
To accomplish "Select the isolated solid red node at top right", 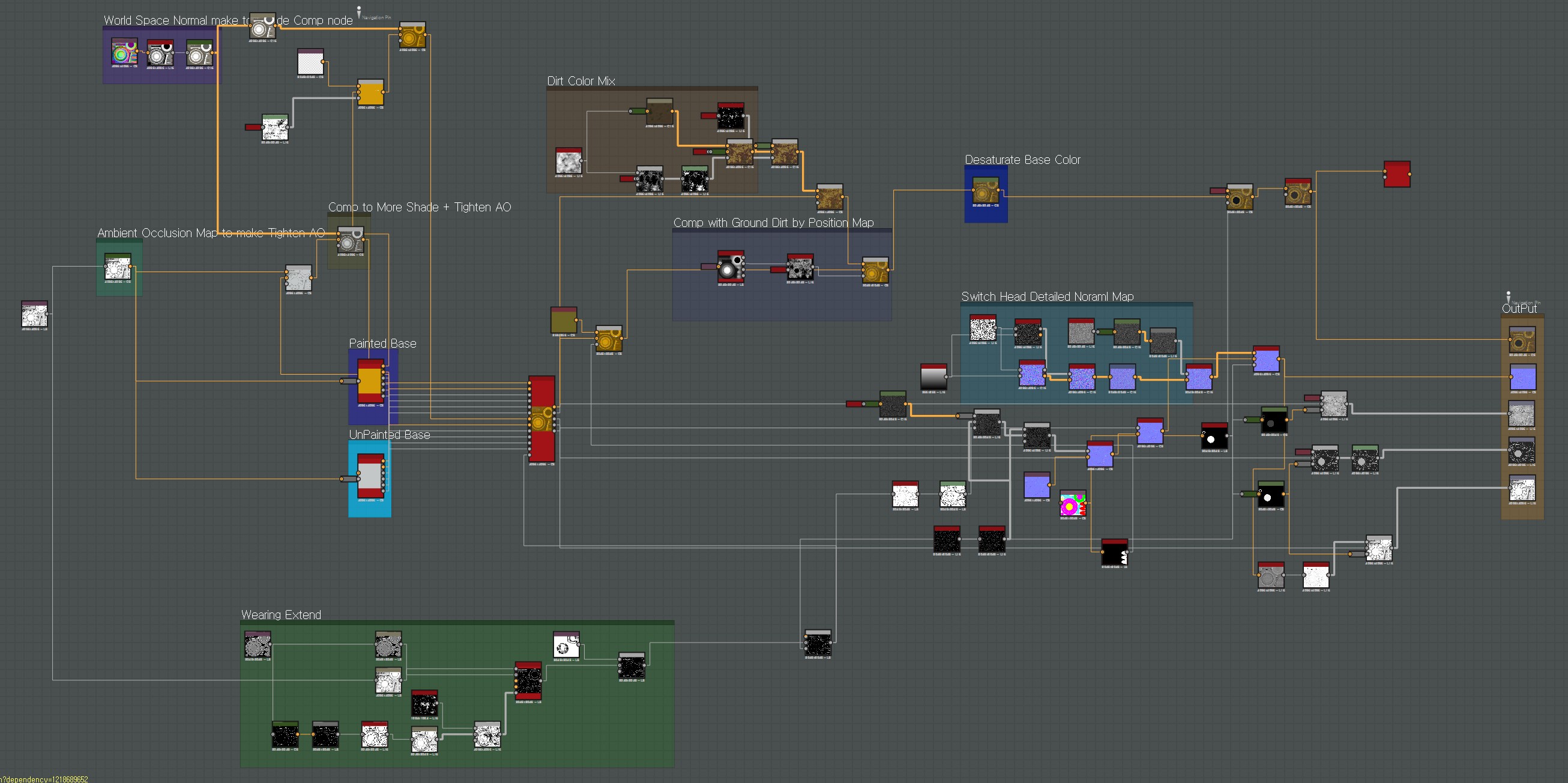I will click(1396, 175).
